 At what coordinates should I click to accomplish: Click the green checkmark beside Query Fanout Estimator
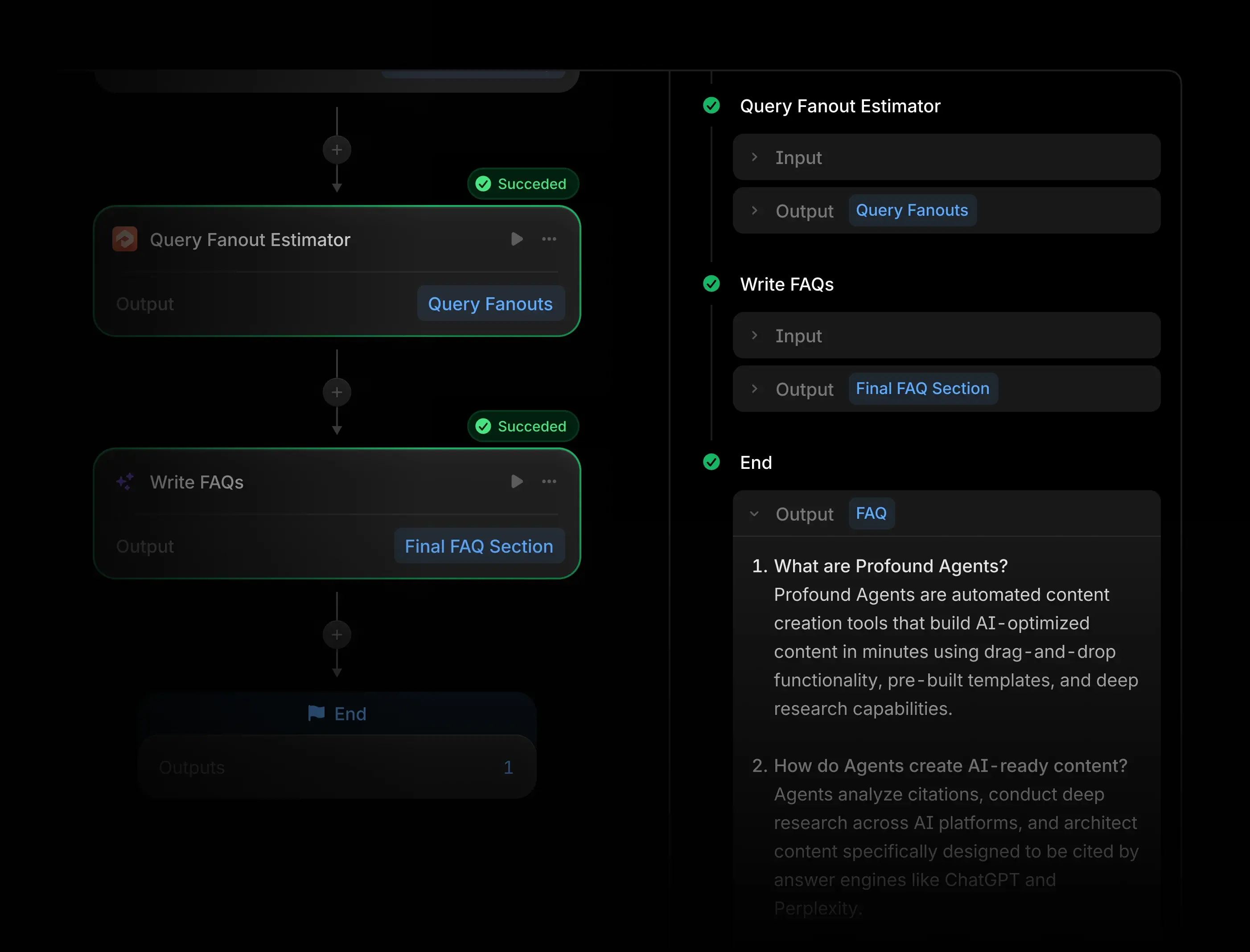[x=711, y=106]
